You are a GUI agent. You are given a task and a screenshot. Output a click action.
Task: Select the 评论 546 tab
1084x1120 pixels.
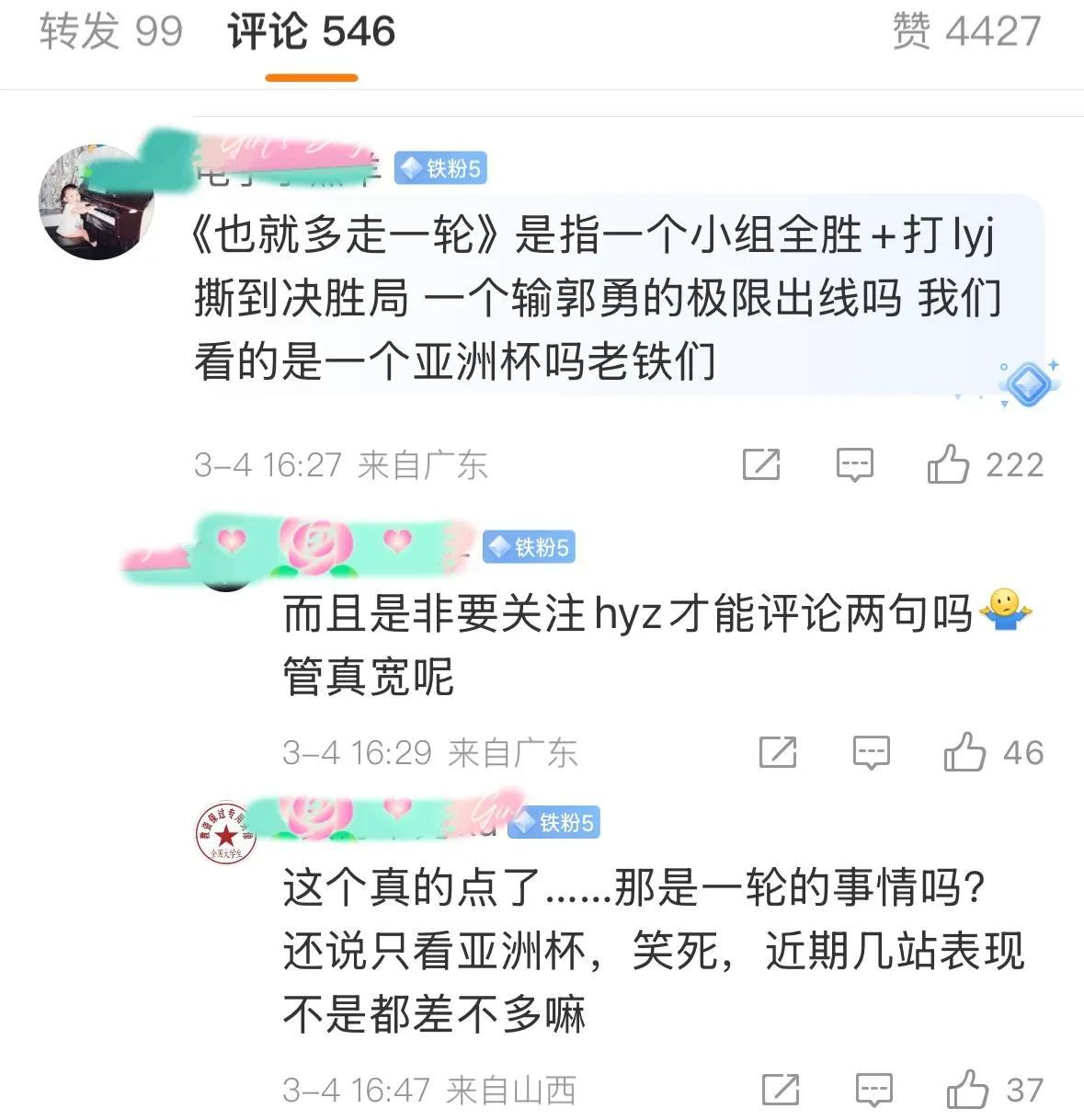point(311,31)
